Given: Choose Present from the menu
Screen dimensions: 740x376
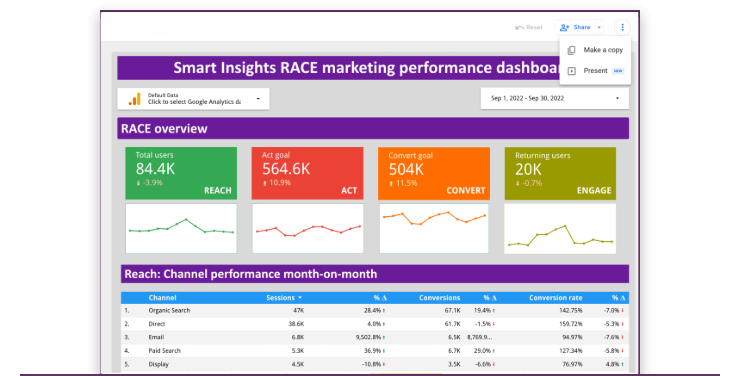Looking at the screenshot, I should [x=596, y=71].
